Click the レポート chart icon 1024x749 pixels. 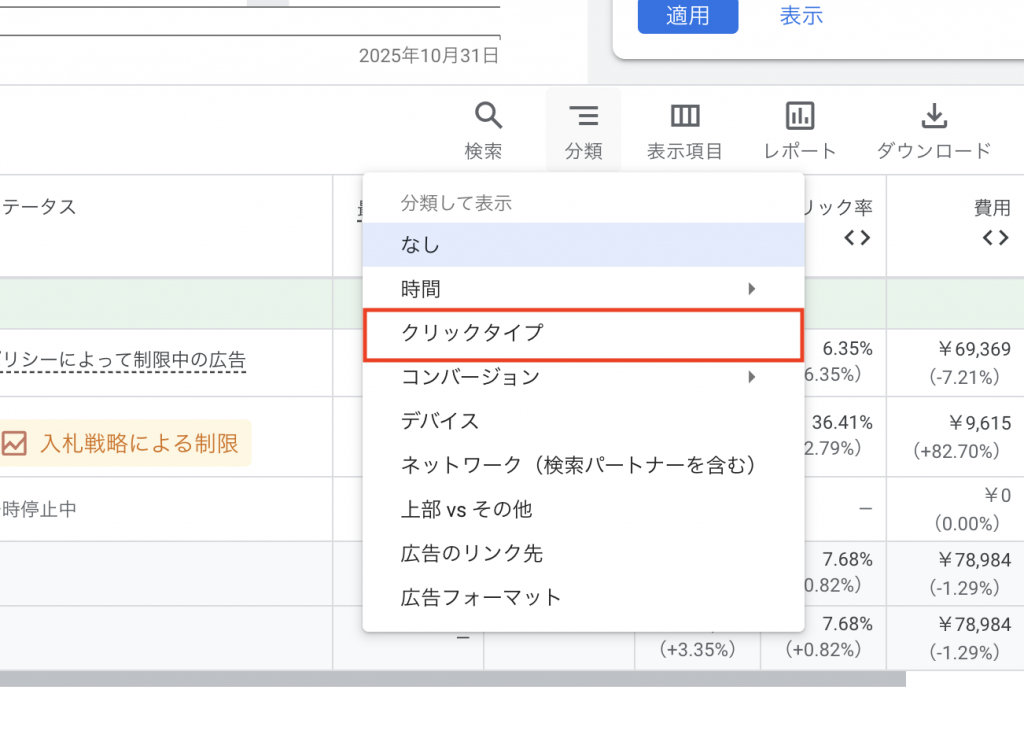(x=799, y=117)
